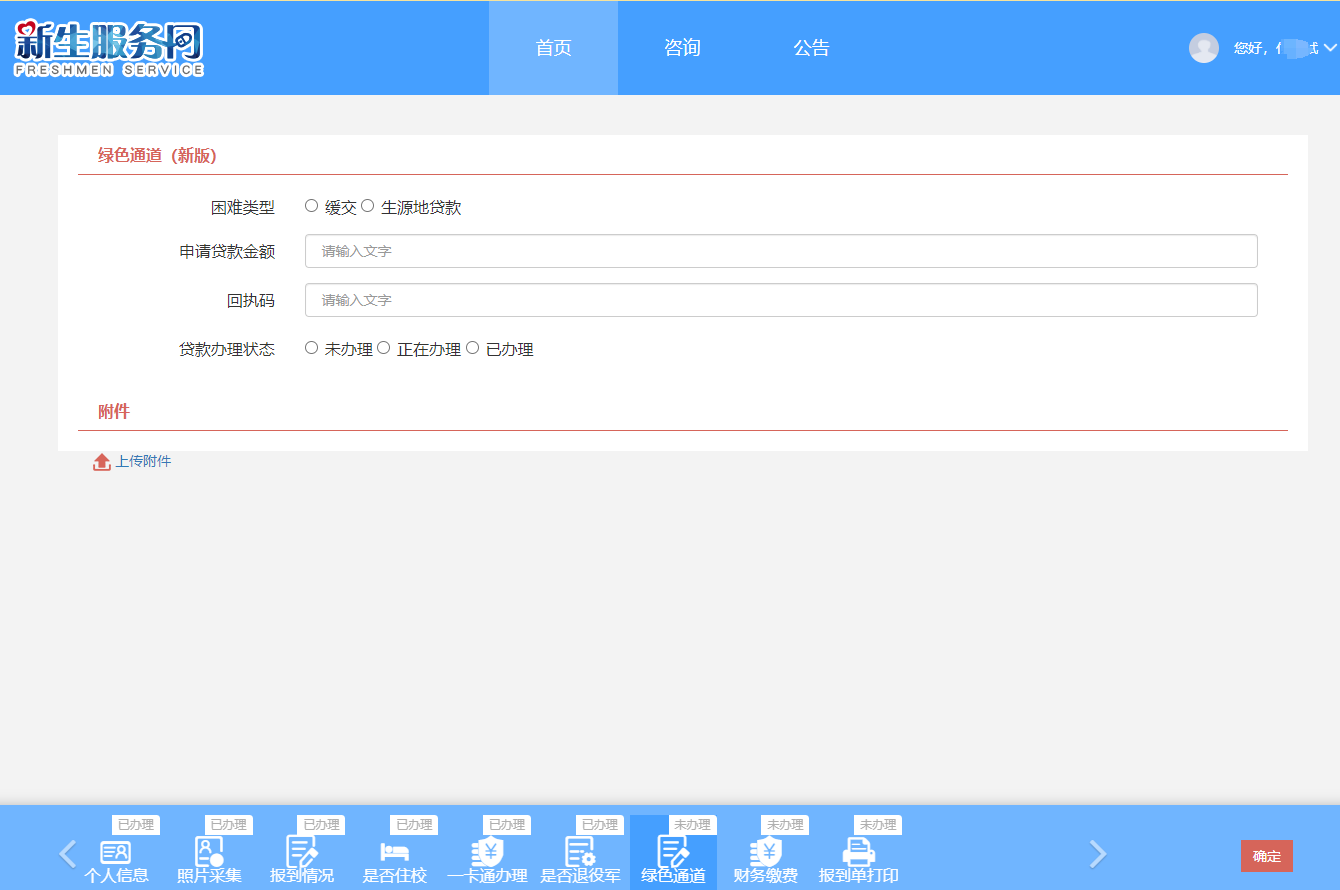
Task: Click the 确定 confirm button
Action: 1267,856
